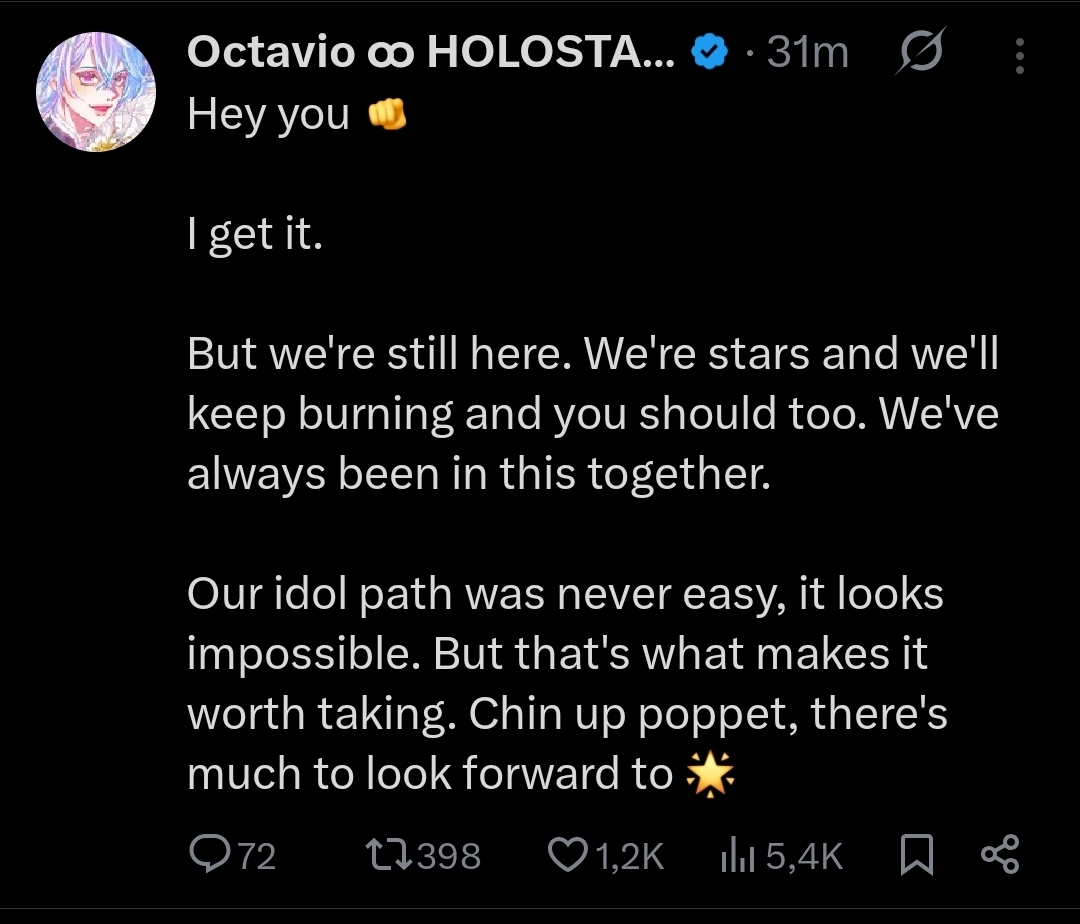Viewport: 1080px width, 924px height.
Task: Click the 5,4K views count
Action: tap(804, 856)
